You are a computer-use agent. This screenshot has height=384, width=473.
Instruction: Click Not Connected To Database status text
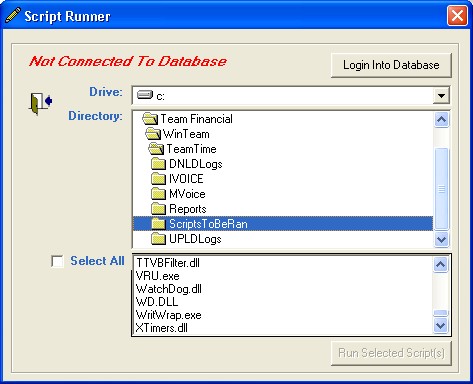128,61
